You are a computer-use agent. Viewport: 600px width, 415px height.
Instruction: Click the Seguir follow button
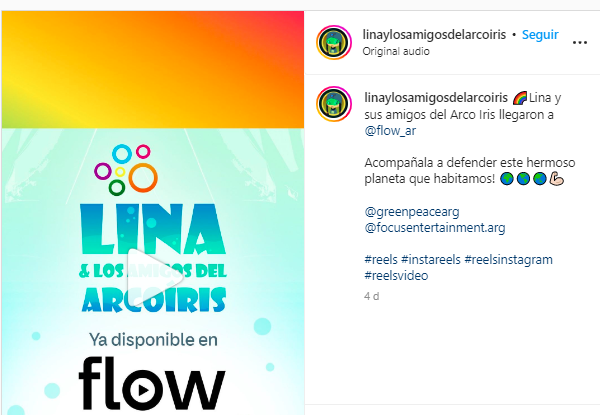click(x=540, y=34)
